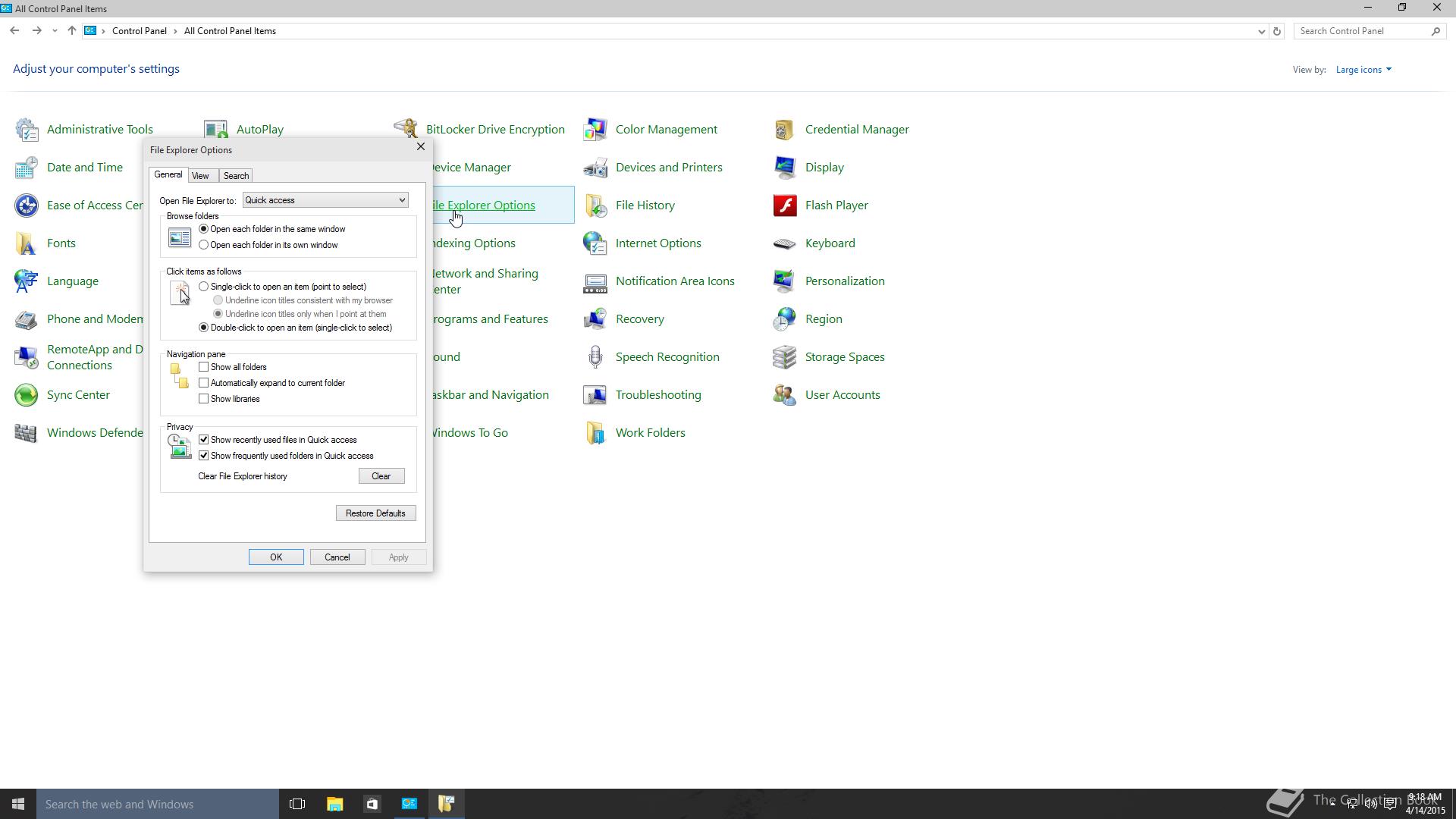Open BitLocker Drive Encryption link

(495, 130)
